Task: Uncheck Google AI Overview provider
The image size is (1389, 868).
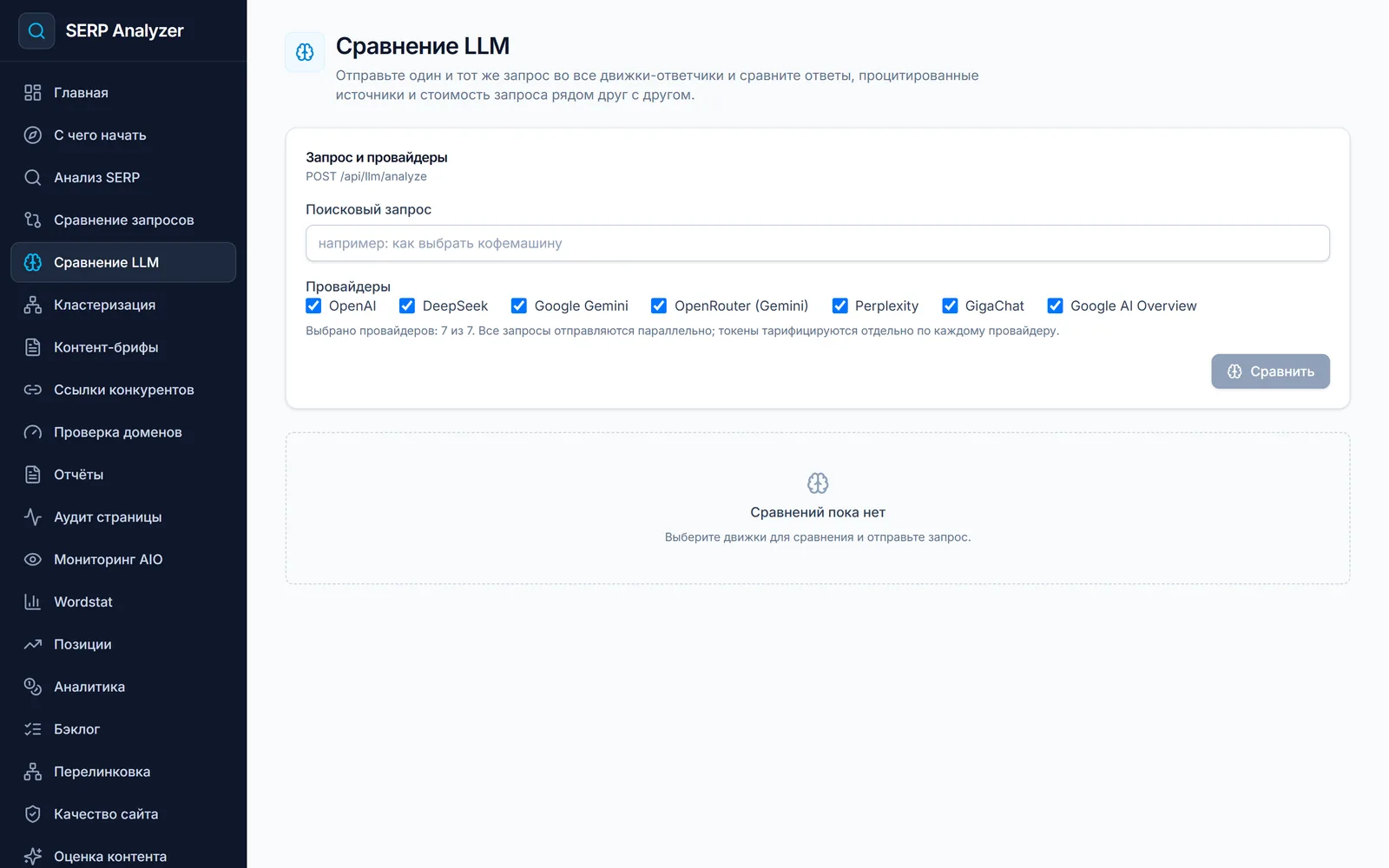Action: point(1055,306)
